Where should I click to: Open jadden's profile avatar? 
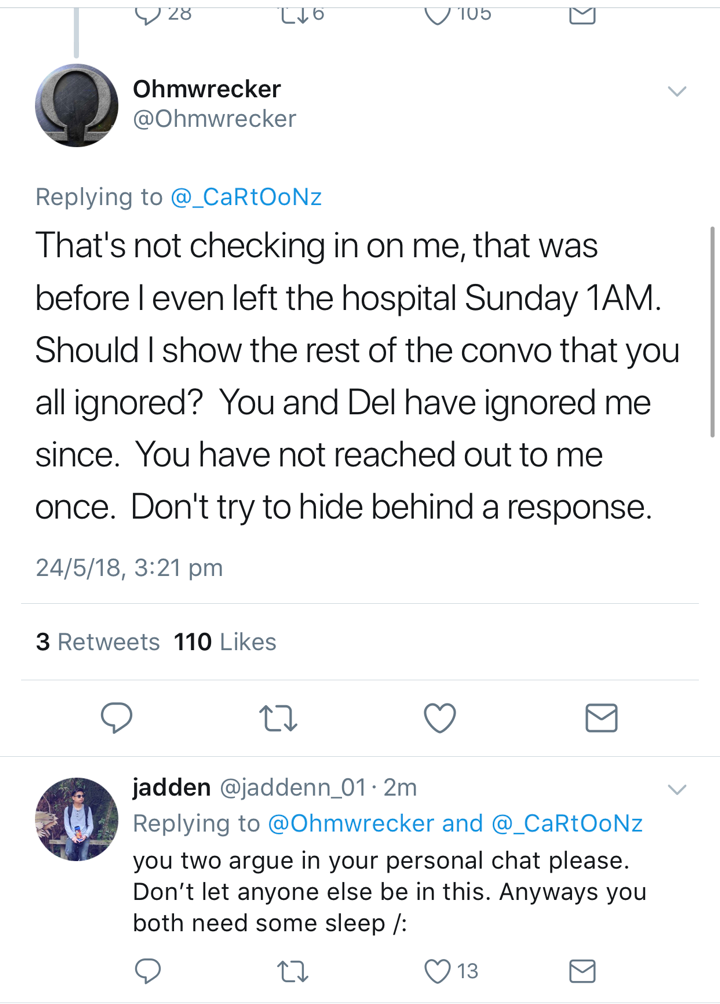click(x=76, y=819)
